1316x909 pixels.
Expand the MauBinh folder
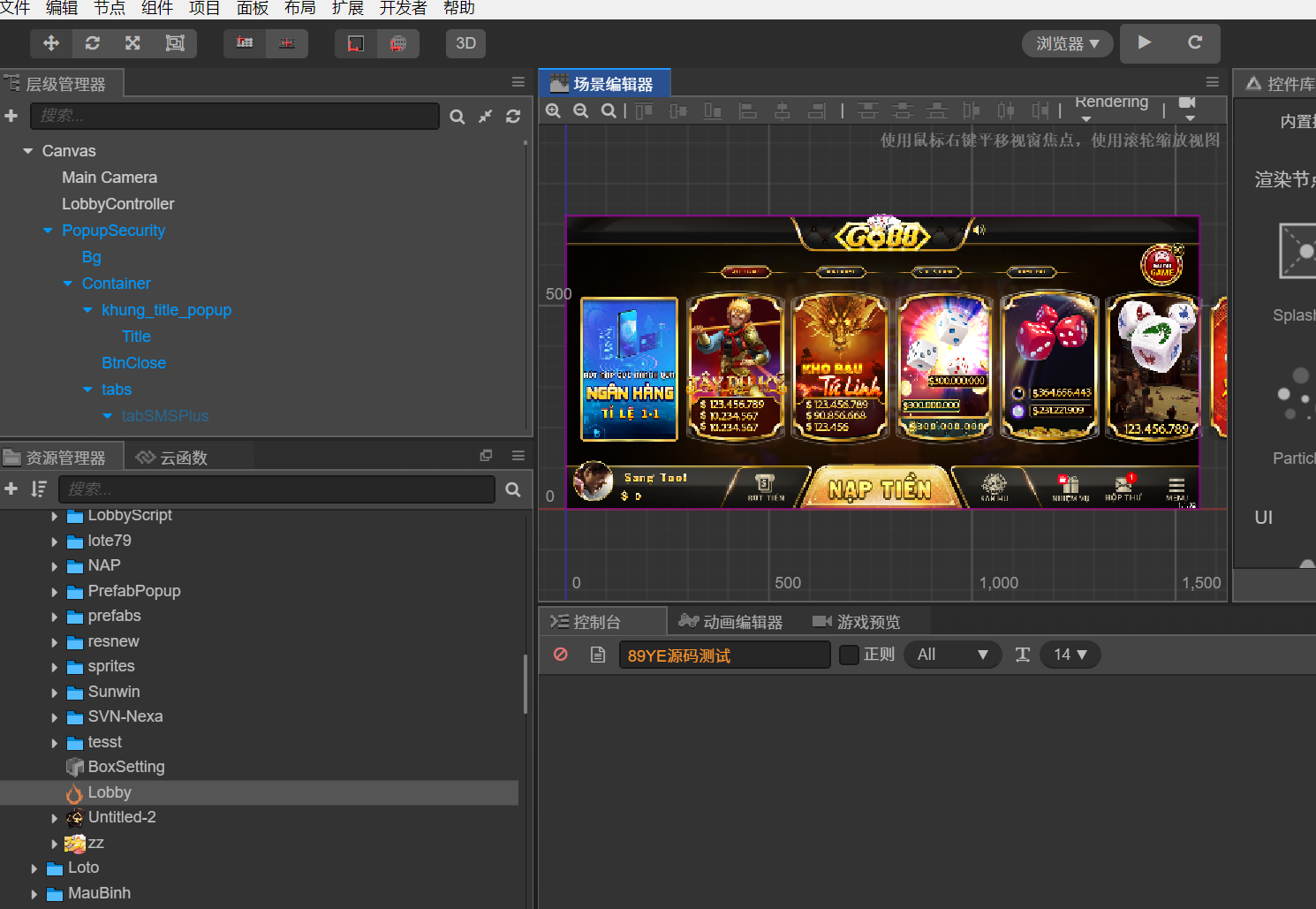pyautogui.click(x=34, y=894)
